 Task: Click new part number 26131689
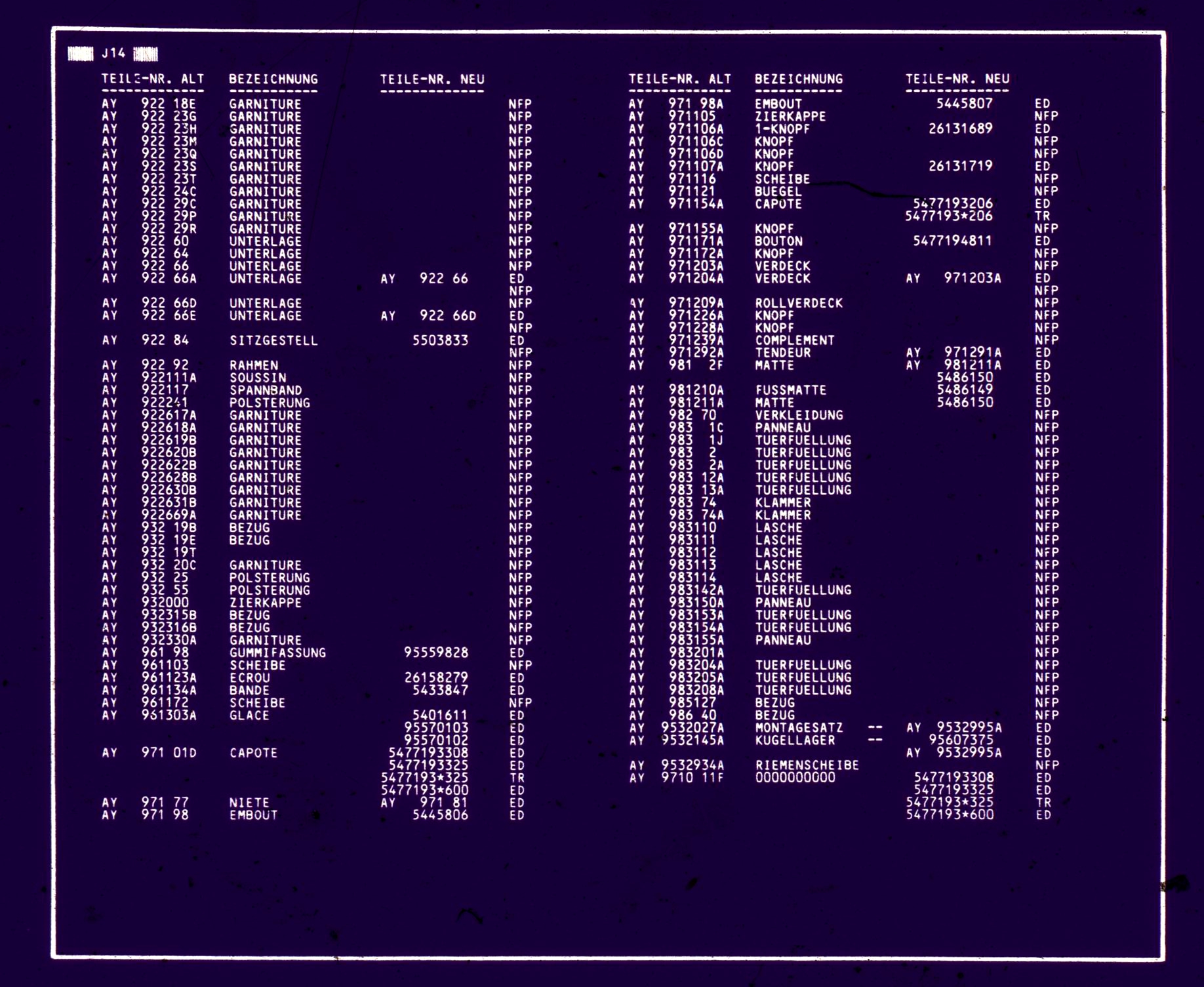pyautogui.click(x=961, y=129)
